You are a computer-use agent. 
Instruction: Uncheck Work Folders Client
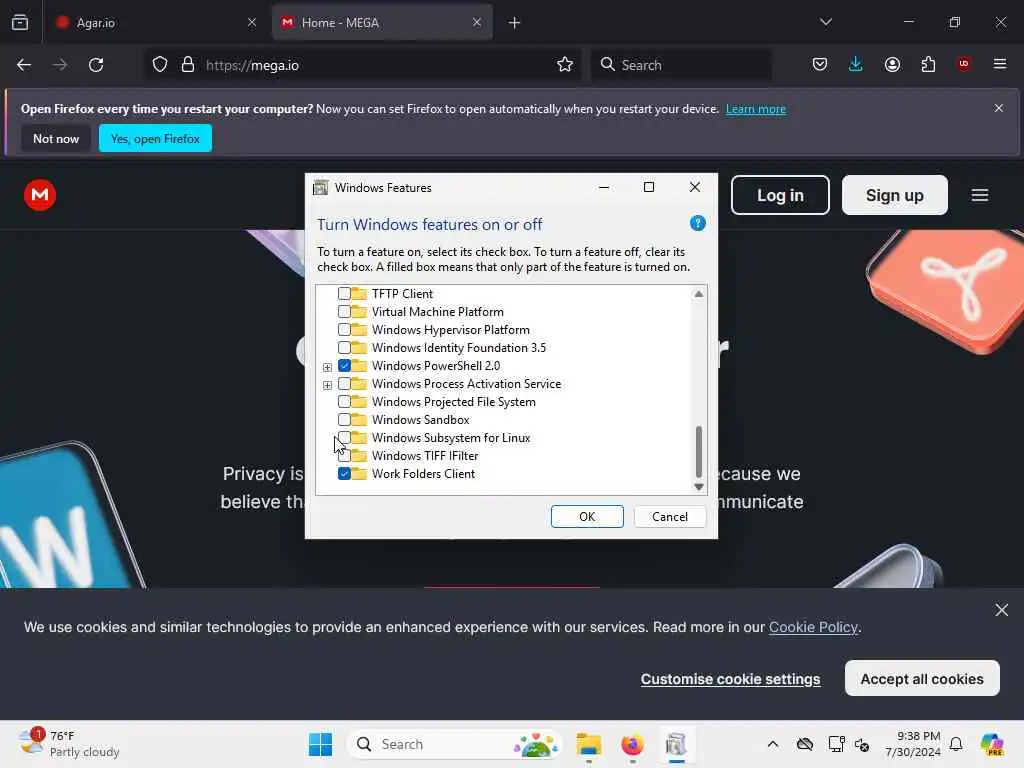[344, 473]
